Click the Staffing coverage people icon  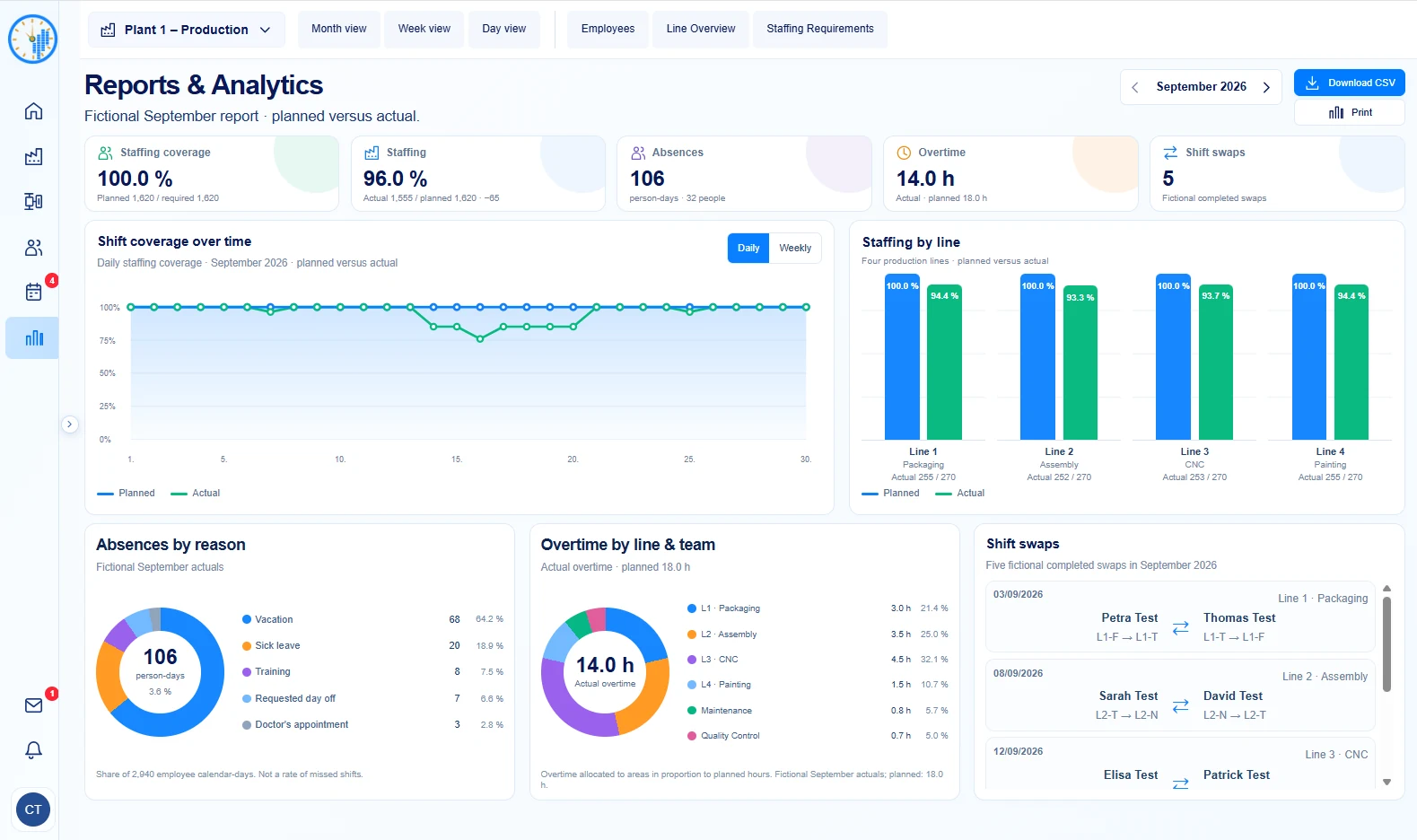[105, 153]
